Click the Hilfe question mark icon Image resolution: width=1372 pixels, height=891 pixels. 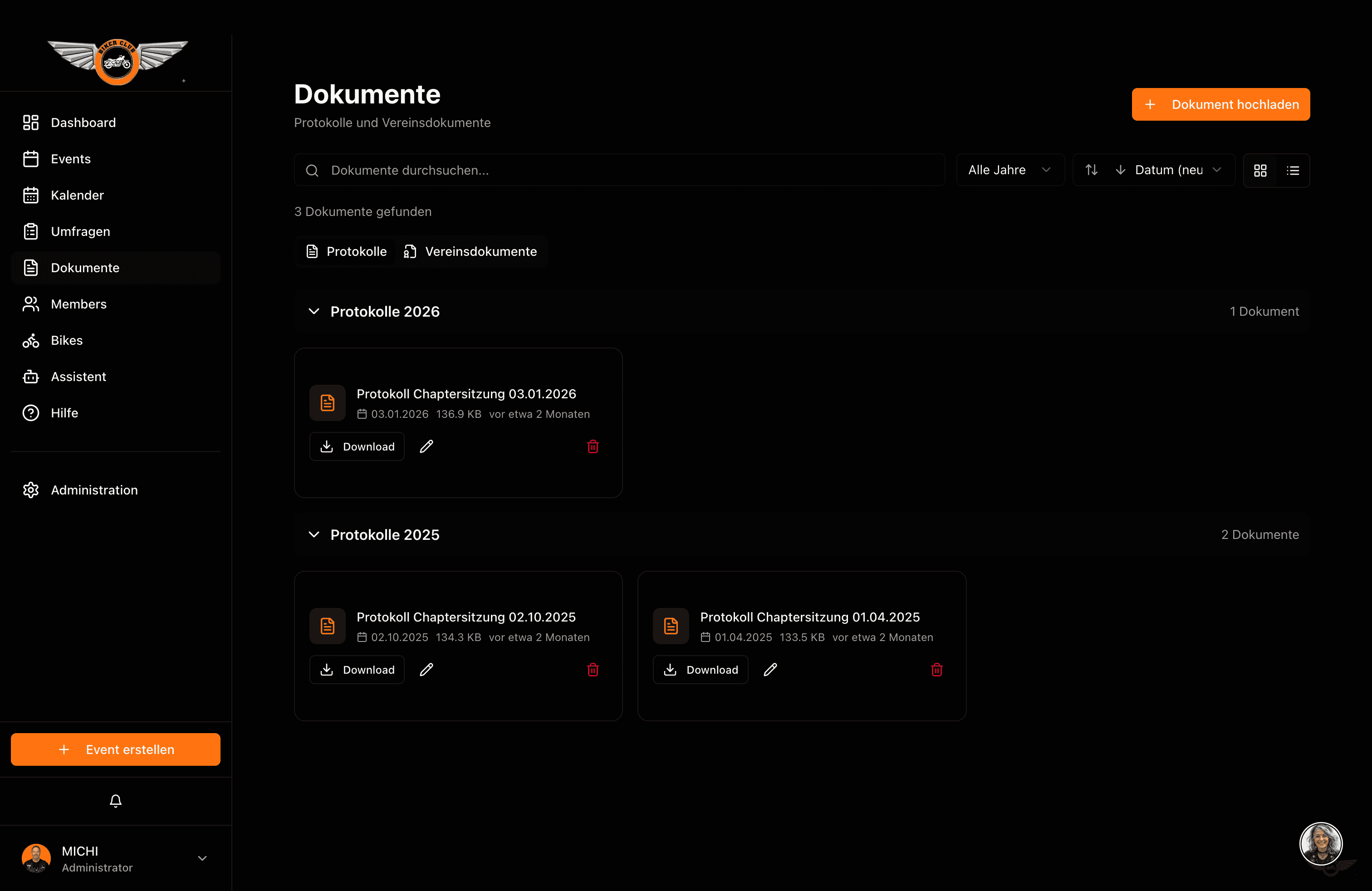(x=31, y=412)
